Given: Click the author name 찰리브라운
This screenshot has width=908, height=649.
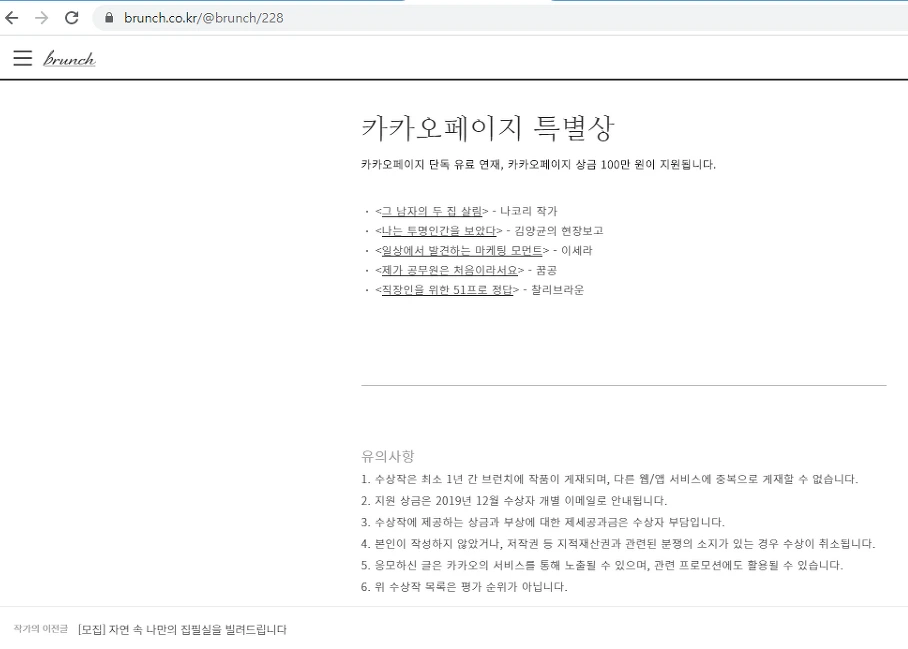Looking at the screenshot, I should tap(557, 290).
